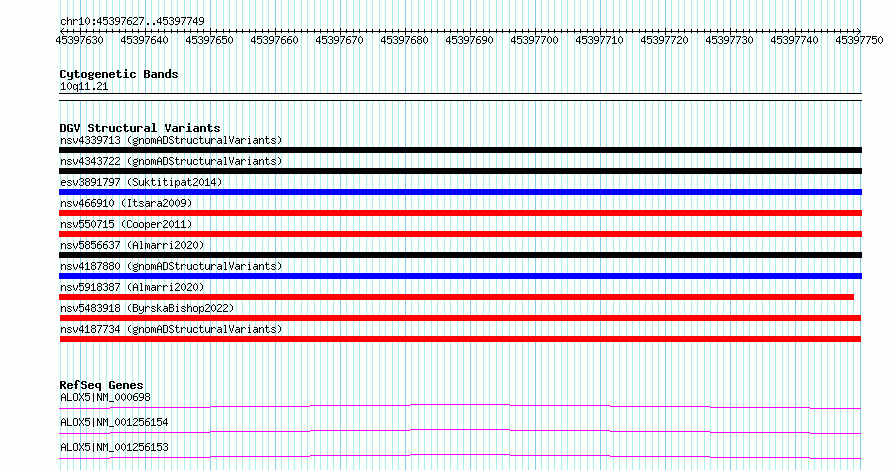This screenshot has height=470, width=890.
Task: Click ruler position 45397730
Action: (729, 40)
